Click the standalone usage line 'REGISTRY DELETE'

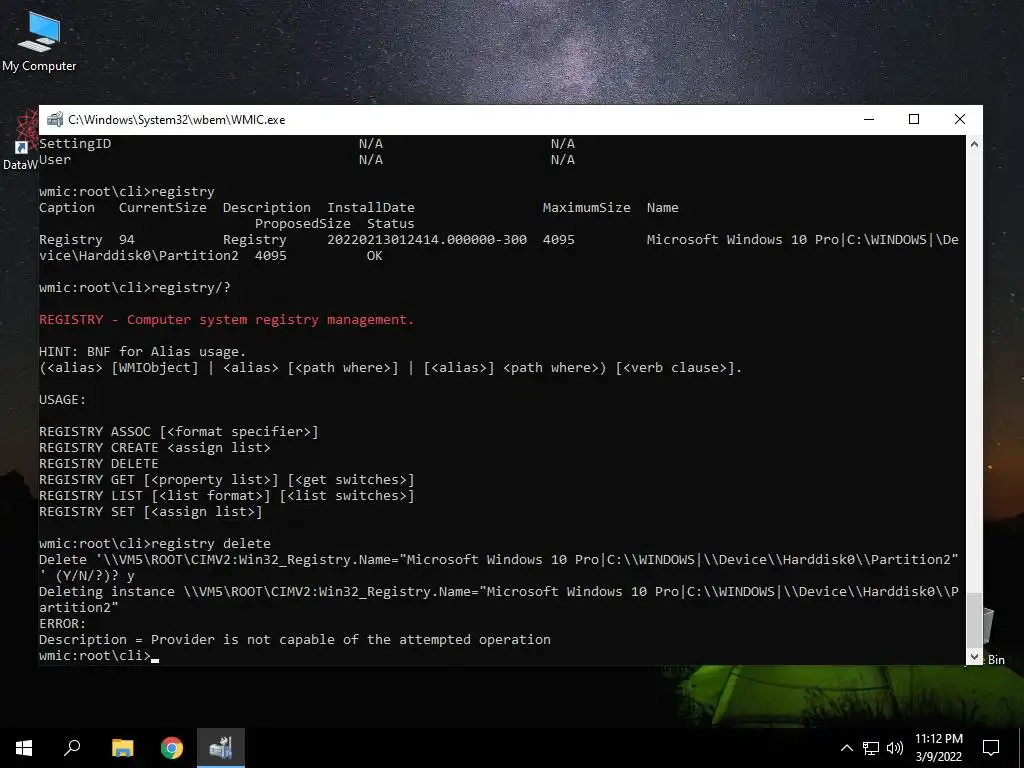point(99,464)
